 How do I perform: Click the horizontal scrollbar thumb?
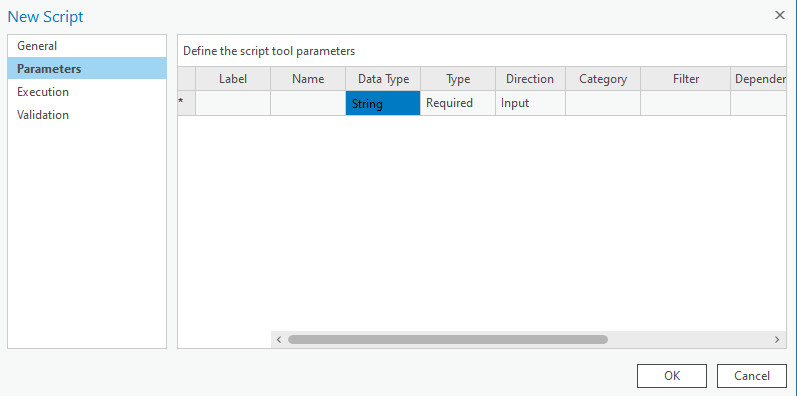[447, 340]
